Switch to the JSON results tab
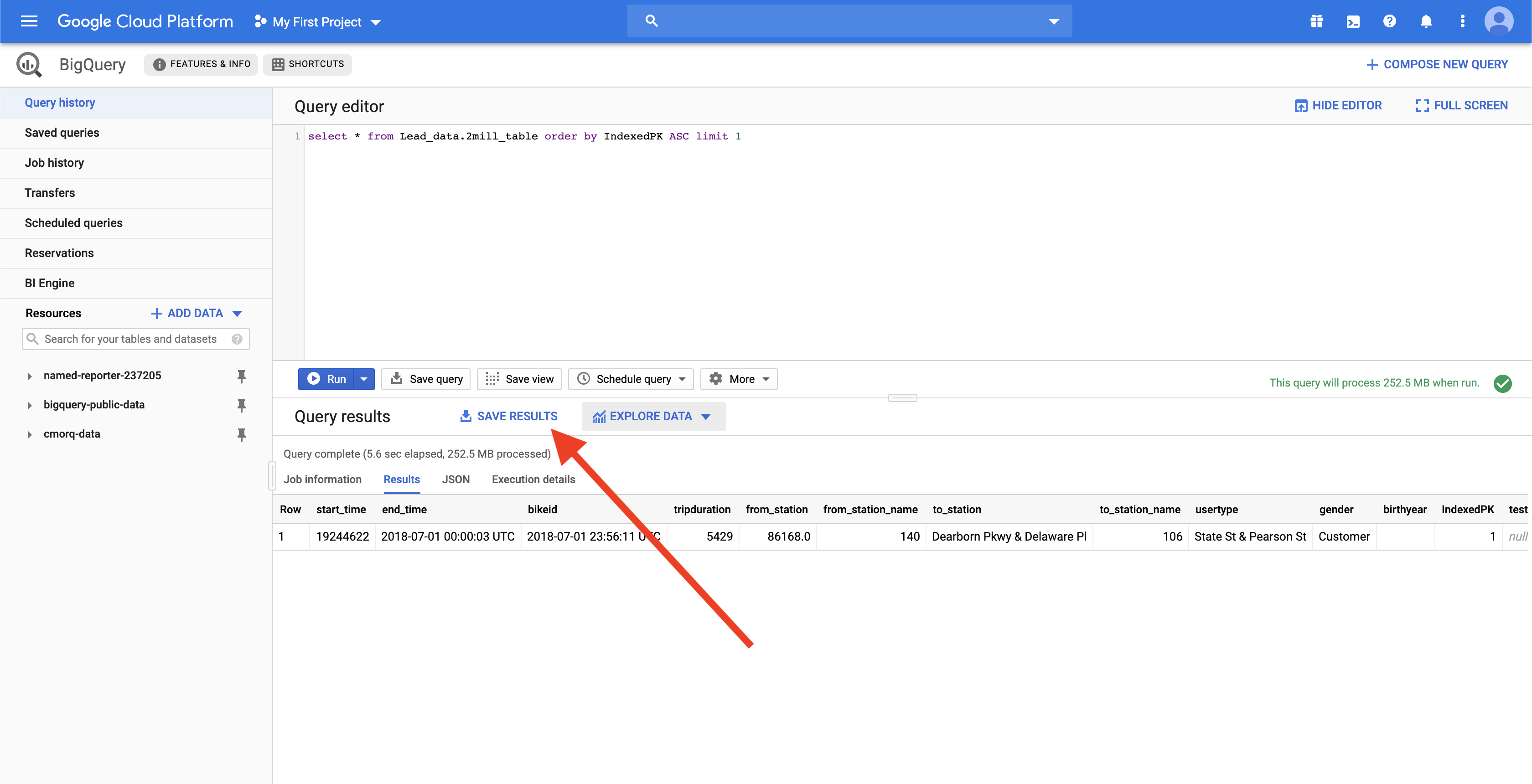The height and width of the screenshot is (784, 1532). (455, 479)
